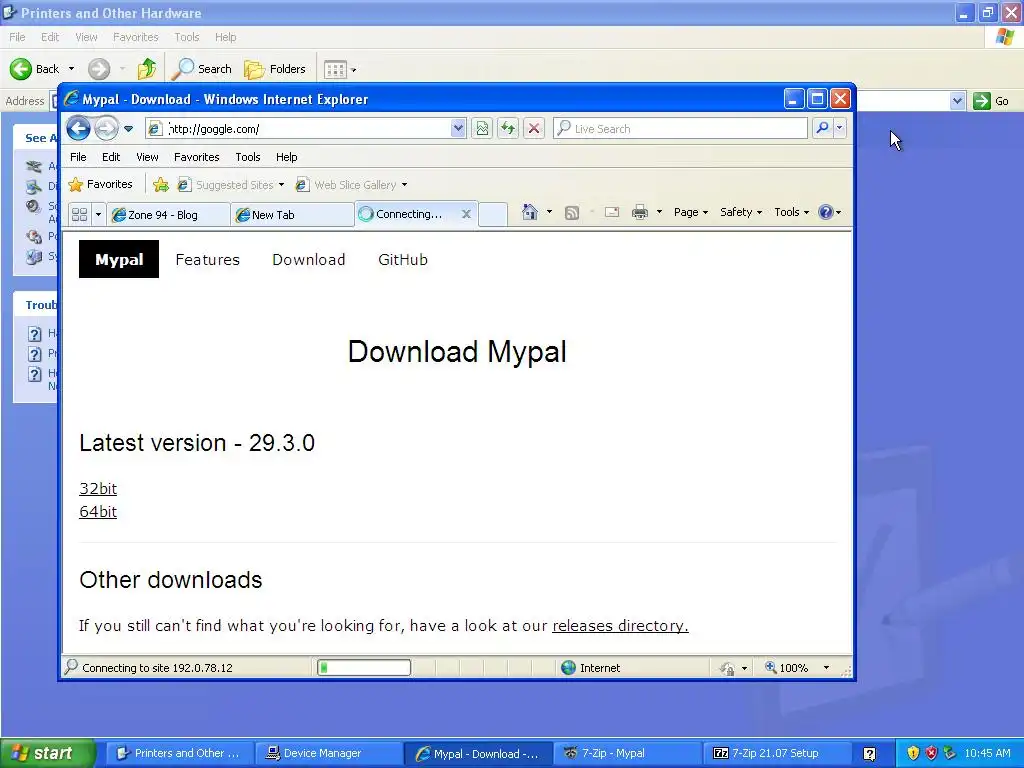The width and height of the screenshot is (1024, 768).
Task: Click the Features navigation link
Action: coord(208,259)
